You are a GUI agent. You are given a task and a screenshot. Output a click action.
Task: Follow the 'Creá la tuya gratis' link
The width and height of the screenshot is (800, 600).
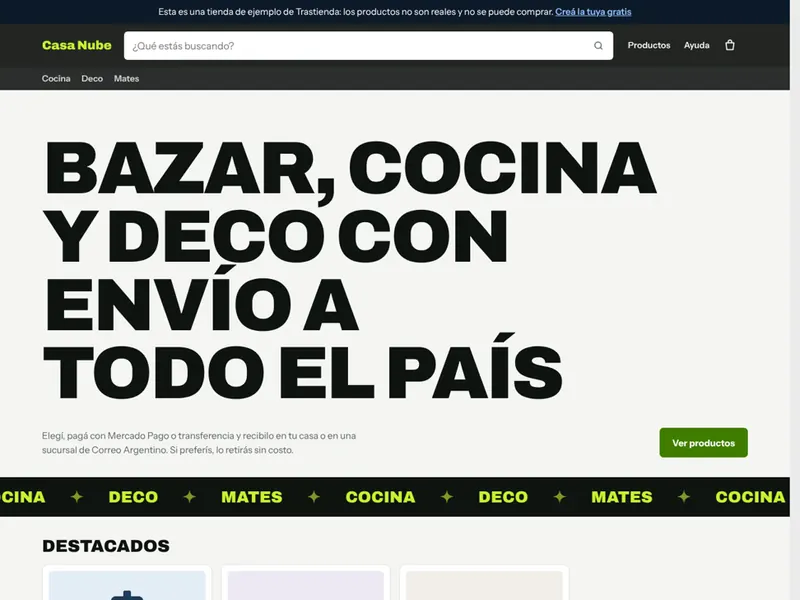[x=593, y=12]
